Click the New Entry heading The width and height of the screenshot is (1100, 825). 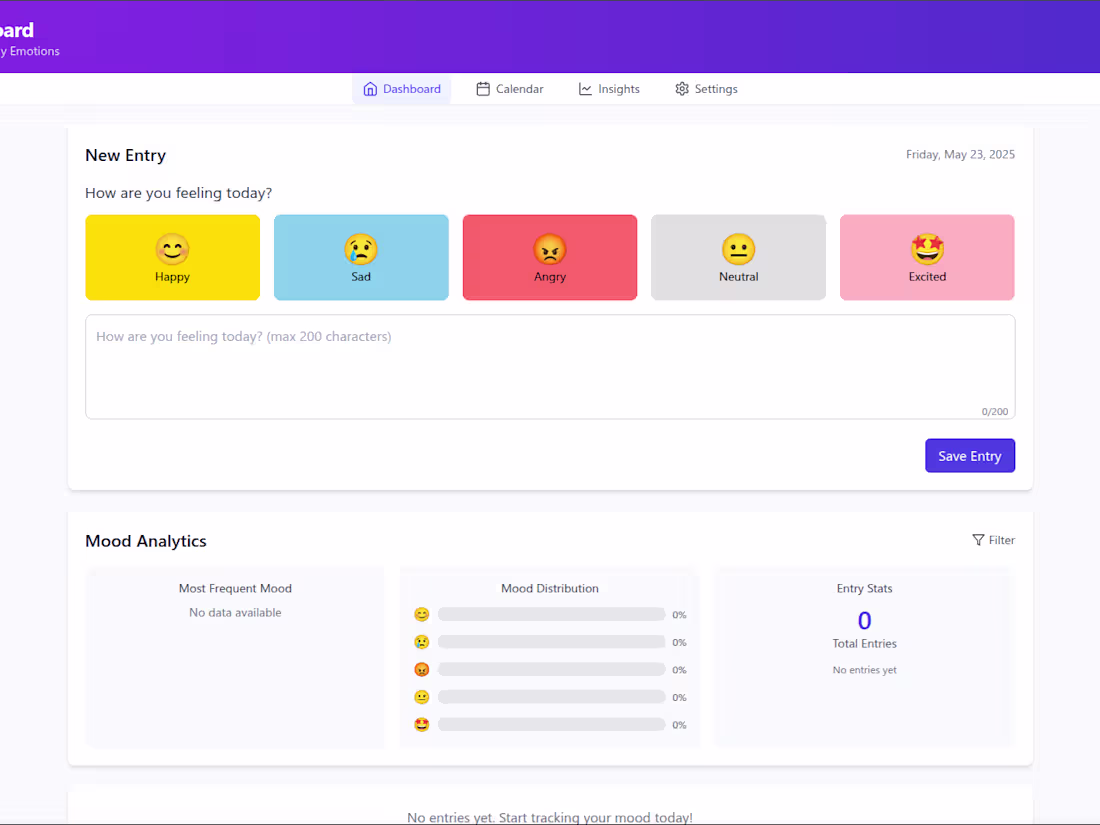(x=126, y=156)
